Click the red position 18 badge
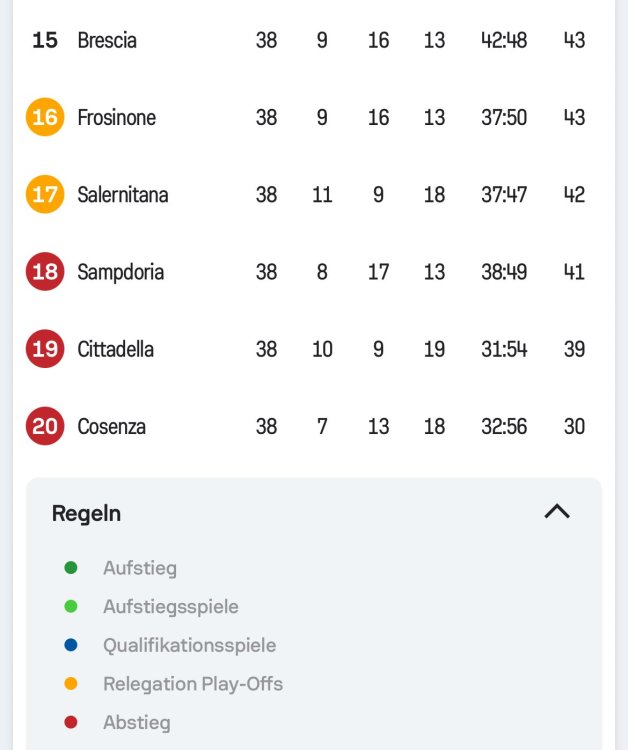Viewport: 628px width, 750px height. click(45, 272)
